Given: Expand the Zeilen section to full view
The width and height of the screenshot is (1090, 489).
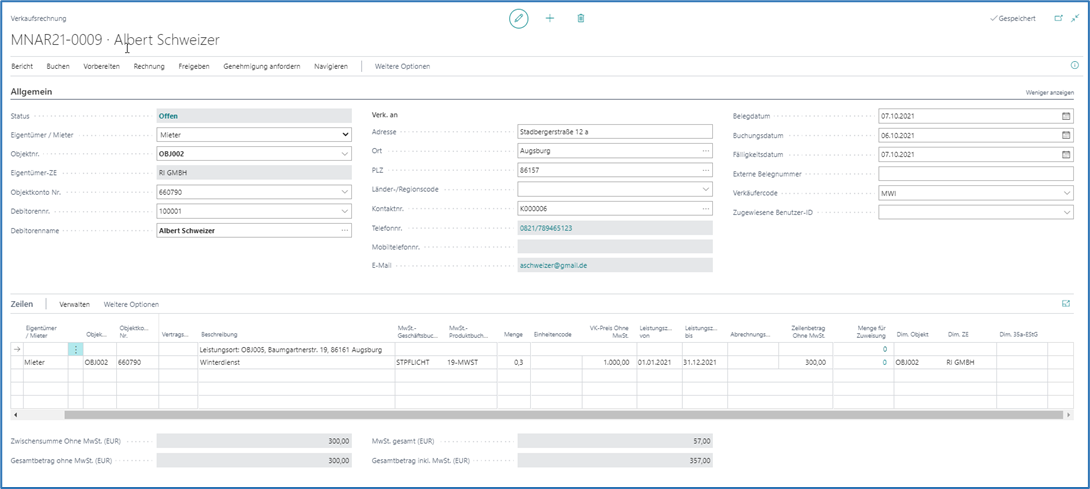Looking at the screenshot, I should click(1066, 303).
